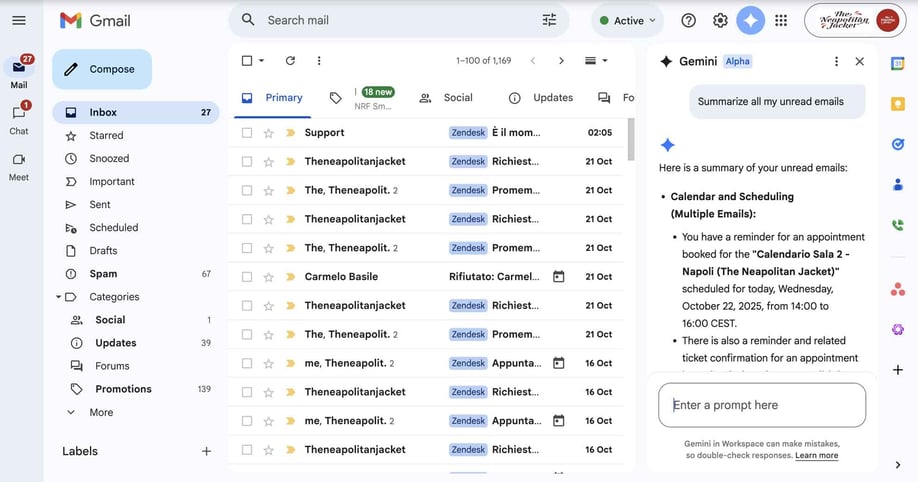This screenshot has height=482, width=918.
Task: Compose a new email
Action: click(102, 69)
